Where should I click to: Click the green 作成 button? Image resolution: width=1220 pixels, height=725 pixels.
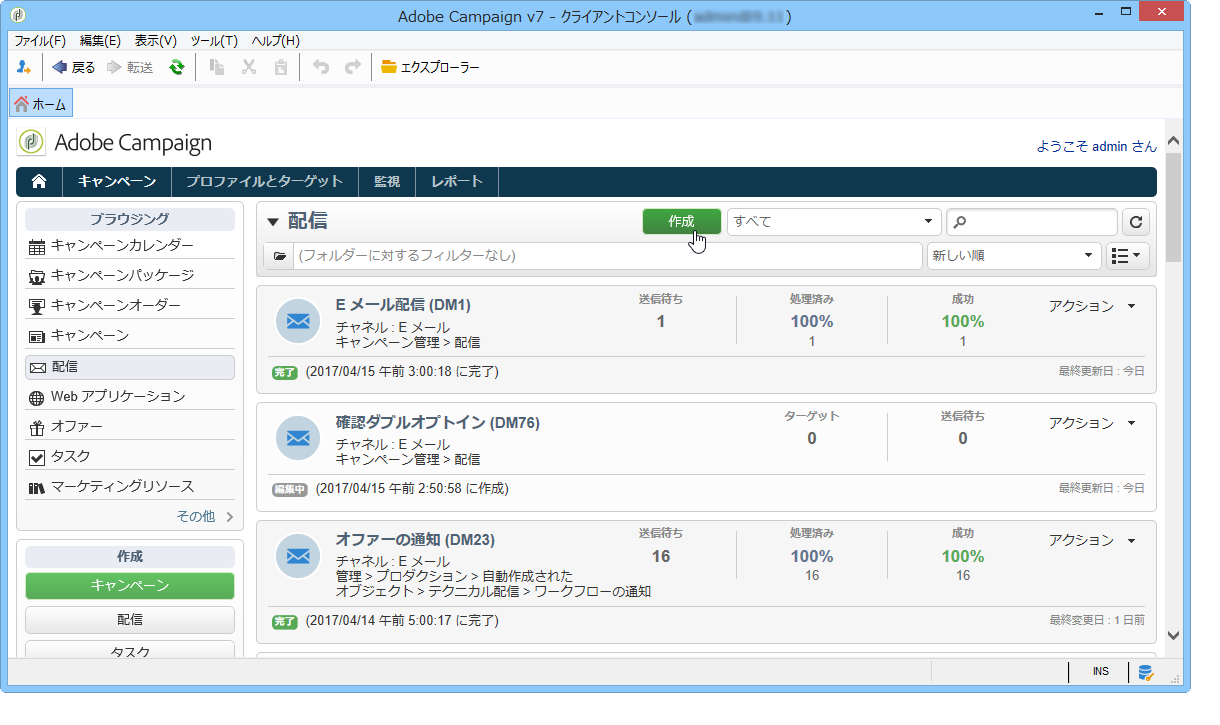coord(681,222)
